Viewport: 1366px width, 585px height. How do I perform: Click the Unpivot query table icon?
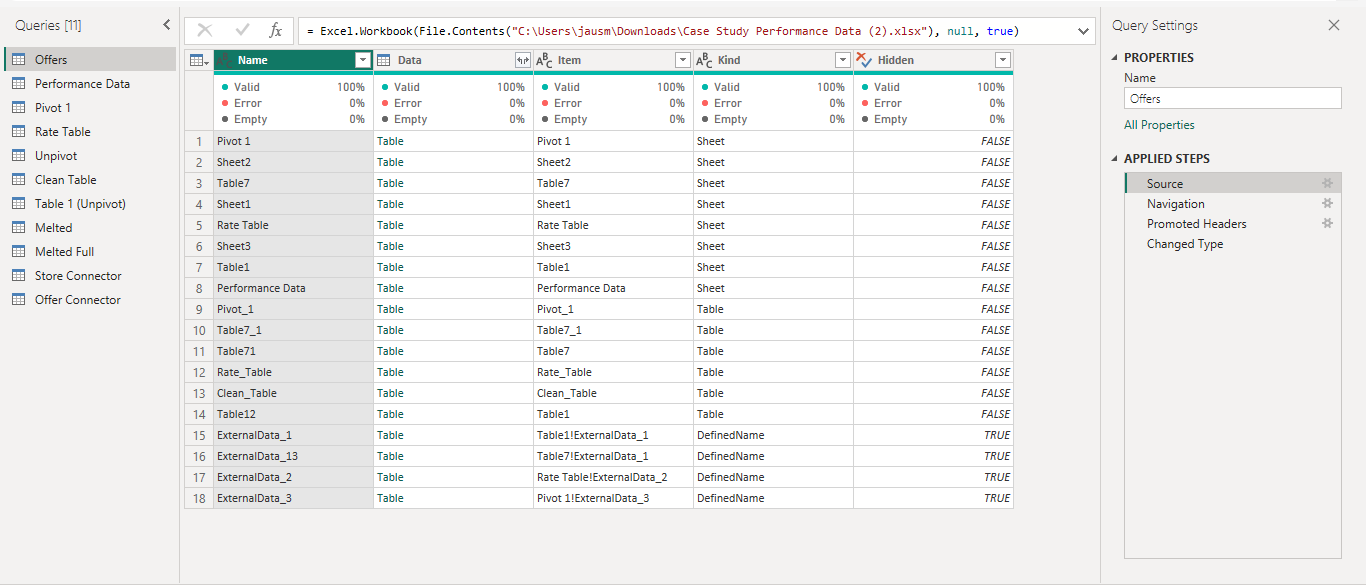(18, 156)
